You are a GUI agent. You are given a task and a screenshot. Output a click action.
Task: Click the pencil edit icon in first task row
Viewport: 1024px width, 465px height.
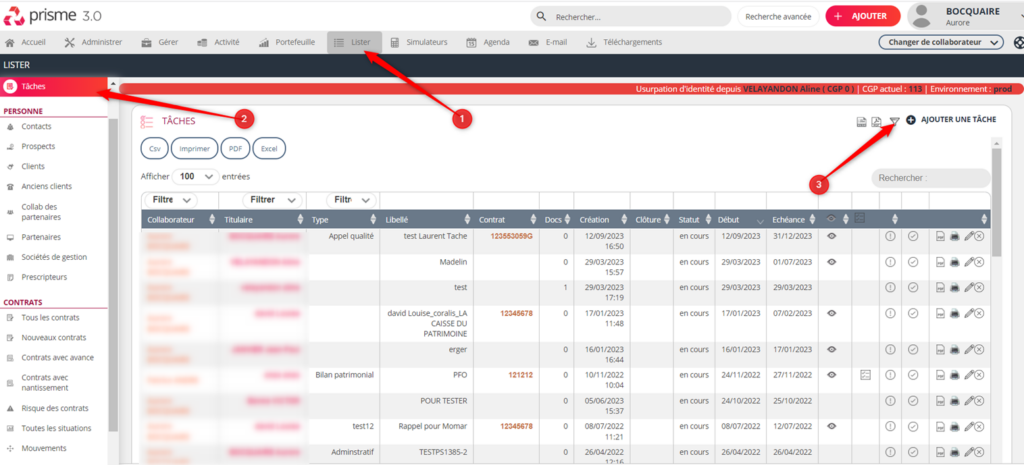click(x=967, y=236)
